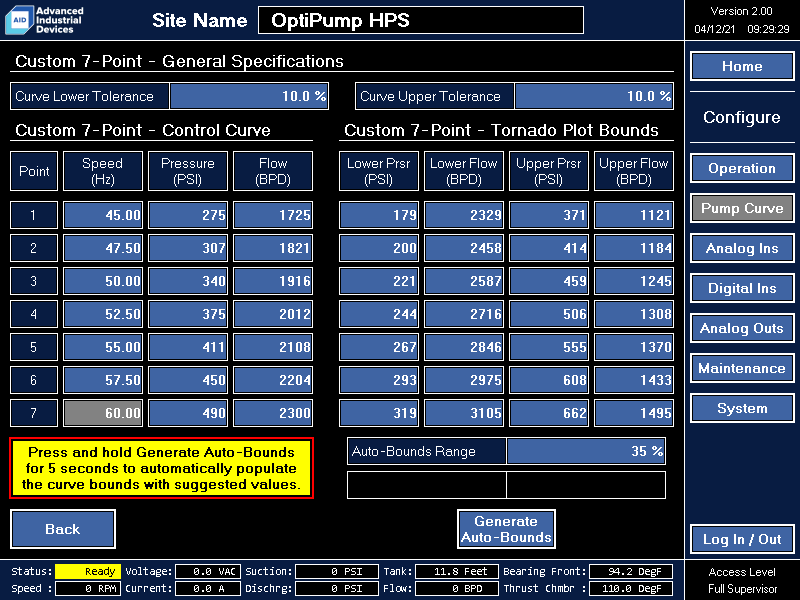800x600 pixels.
Task: Edit point 1 pressure 275
Action: (x=188, y=215)
